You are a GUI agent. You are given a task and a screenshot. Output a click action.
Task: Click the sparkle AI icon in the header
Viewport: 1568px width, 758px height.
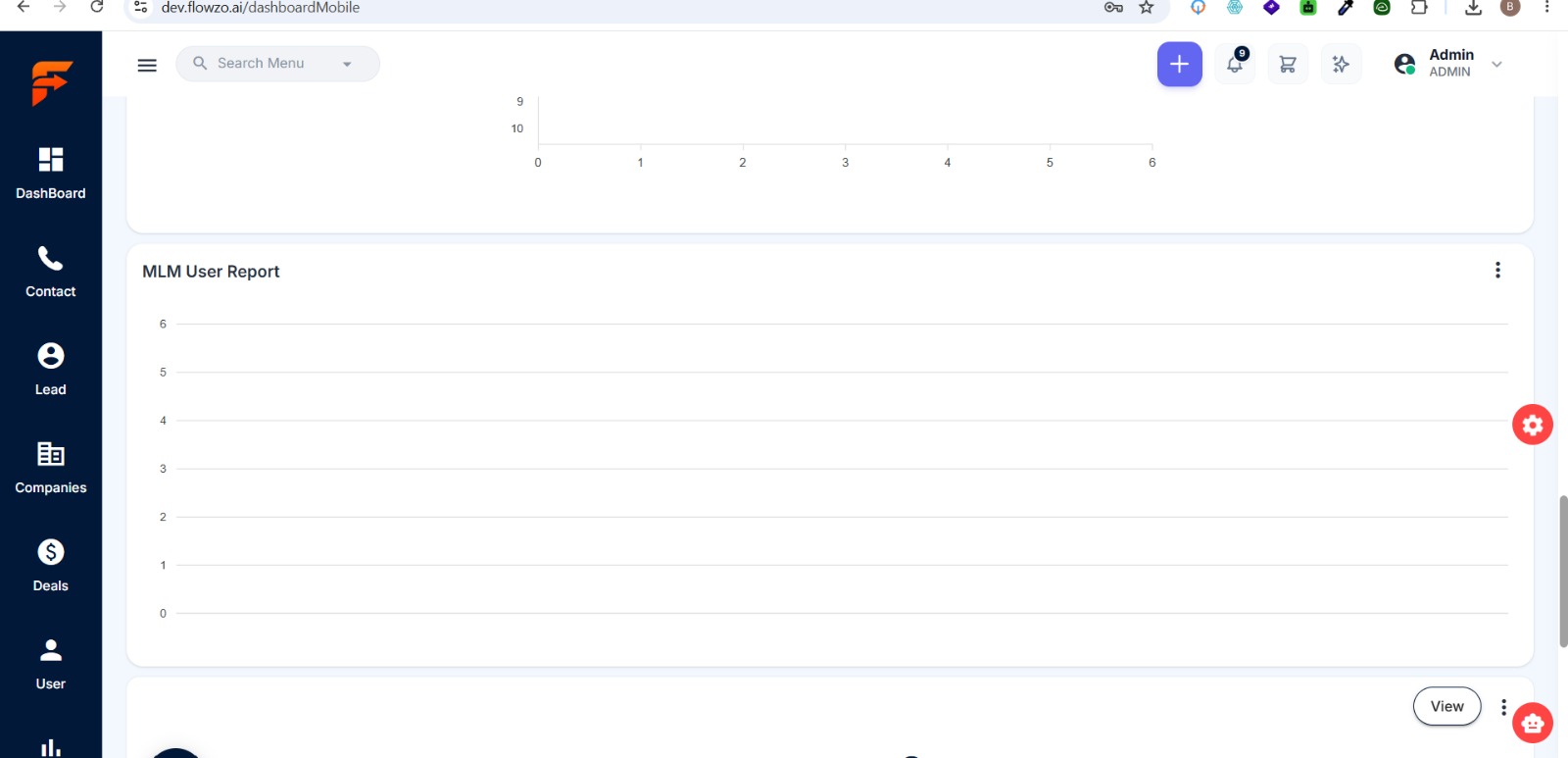pyautogui.click(x=1341, y=65)
